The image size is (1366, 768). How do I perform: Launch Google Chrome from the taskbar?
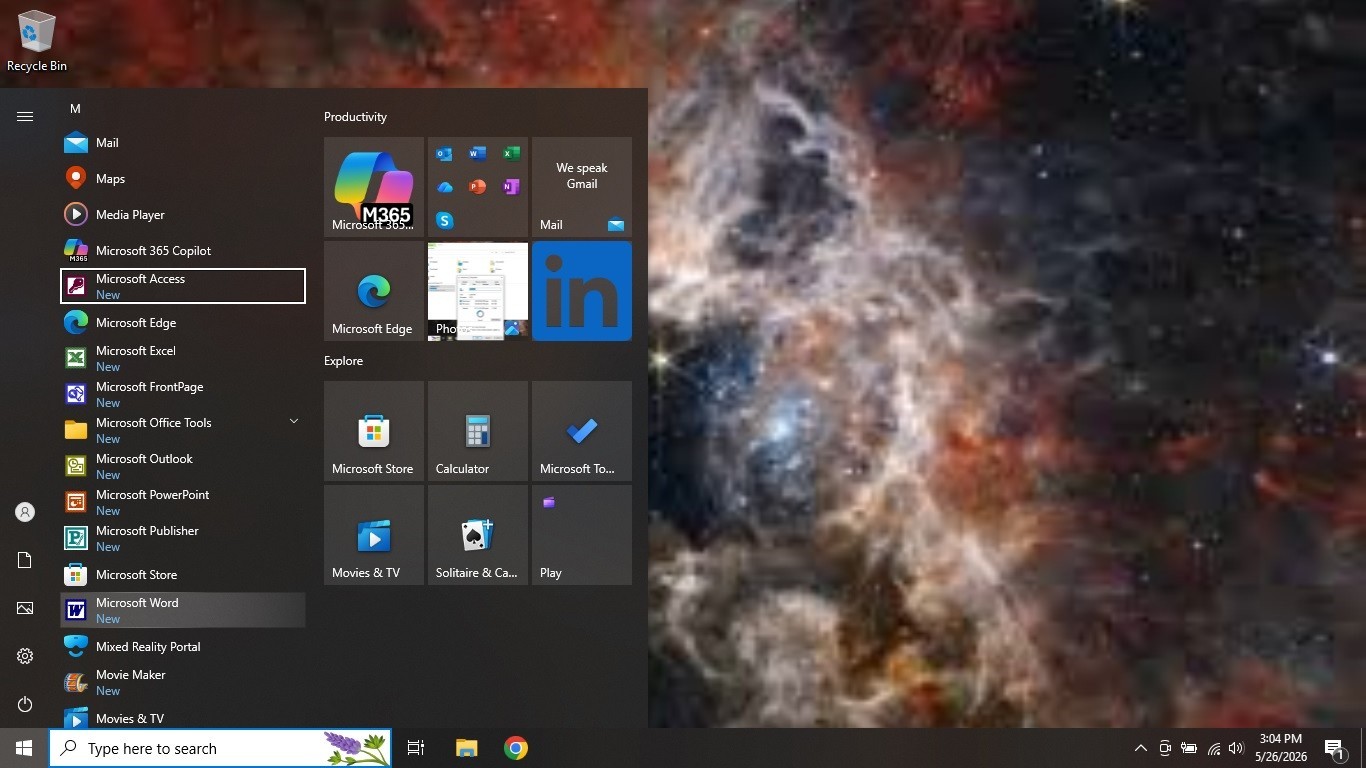(x=516, y=748)
